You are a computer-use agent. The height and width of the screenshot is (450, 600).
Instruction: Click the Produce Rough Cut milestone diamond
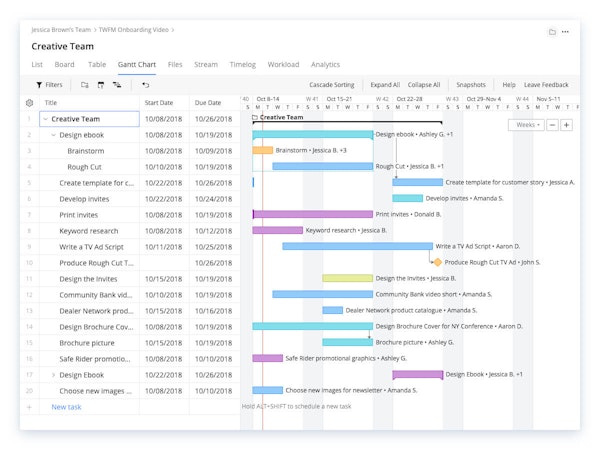(x=437, y=262)
